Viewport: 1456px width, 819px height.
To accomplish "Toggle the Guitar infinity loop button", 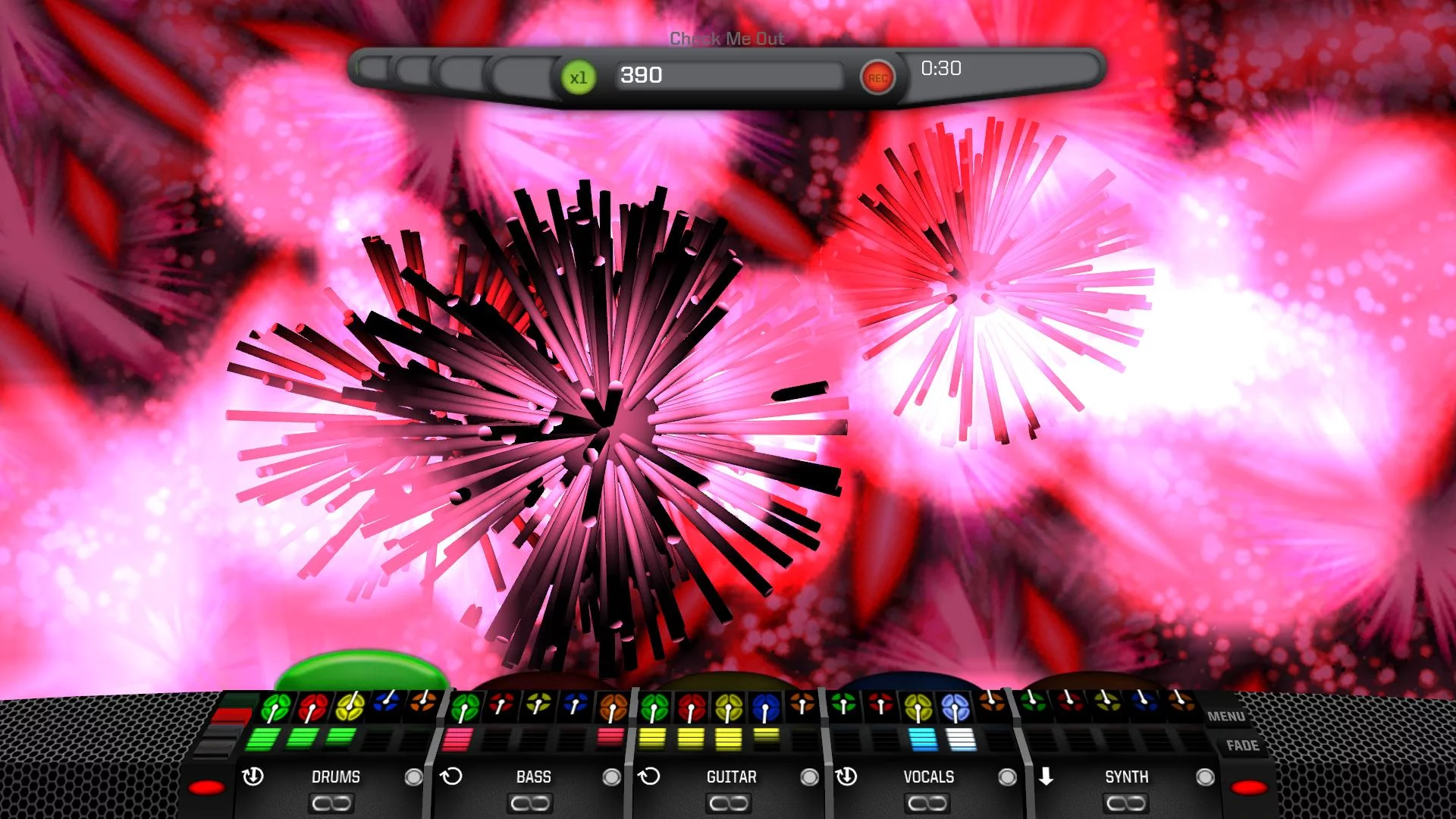I will [729, 803].
